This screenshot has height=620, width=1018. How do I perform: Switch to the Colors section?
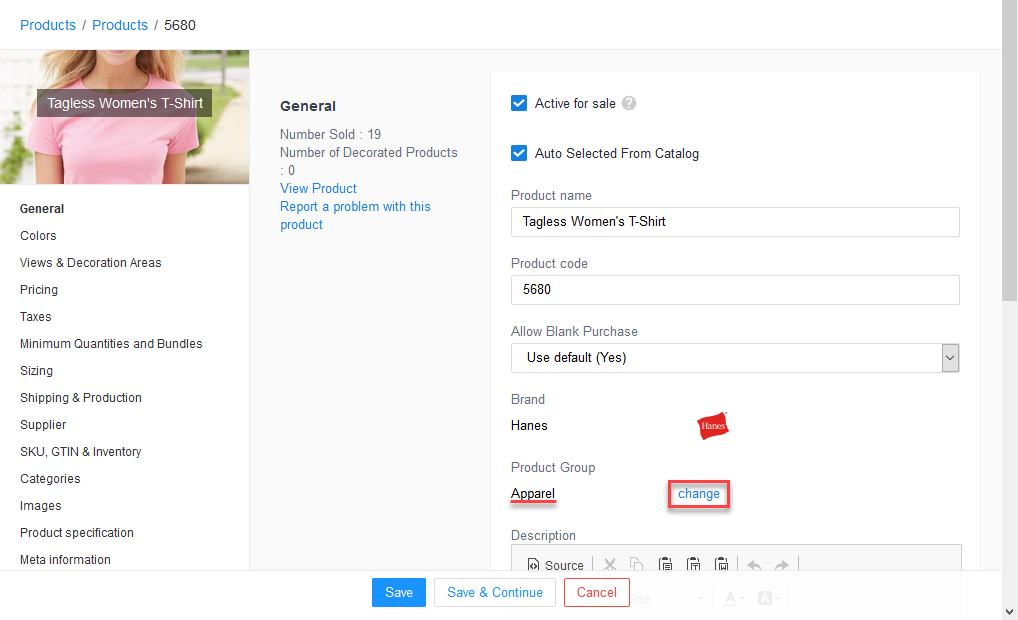38,235
